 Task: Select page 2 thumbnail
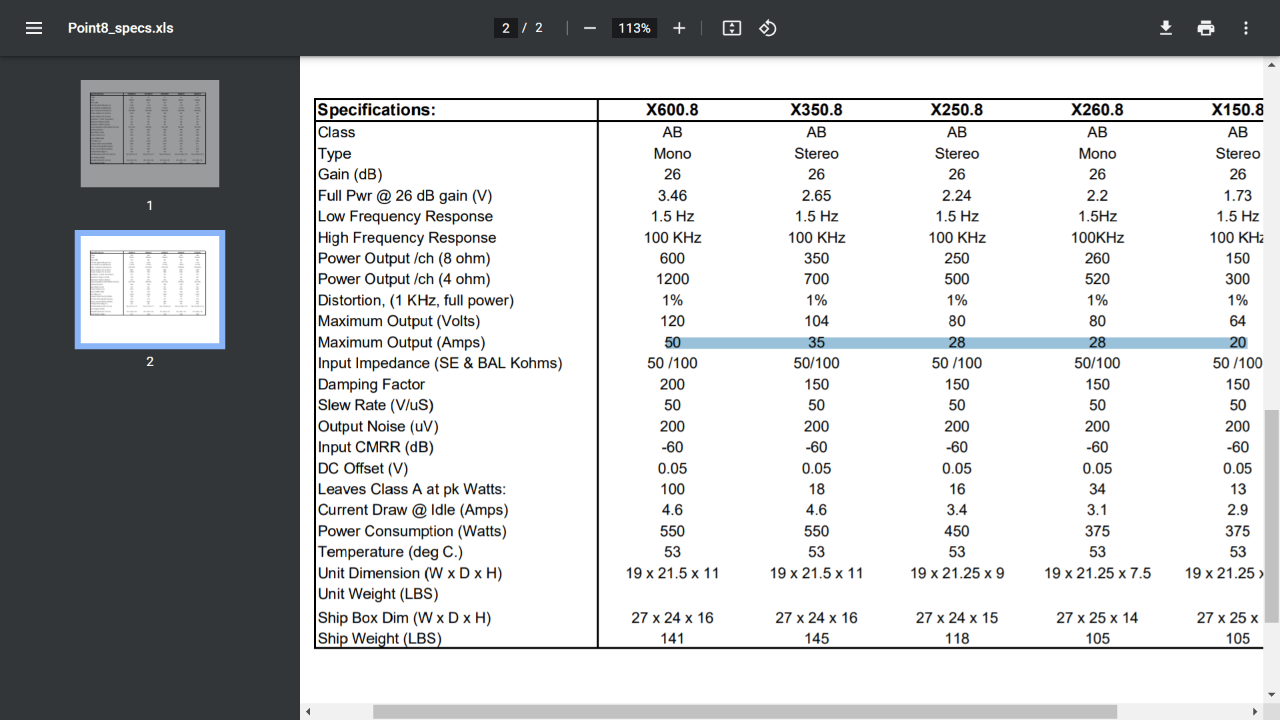click(x=150, y=290)
